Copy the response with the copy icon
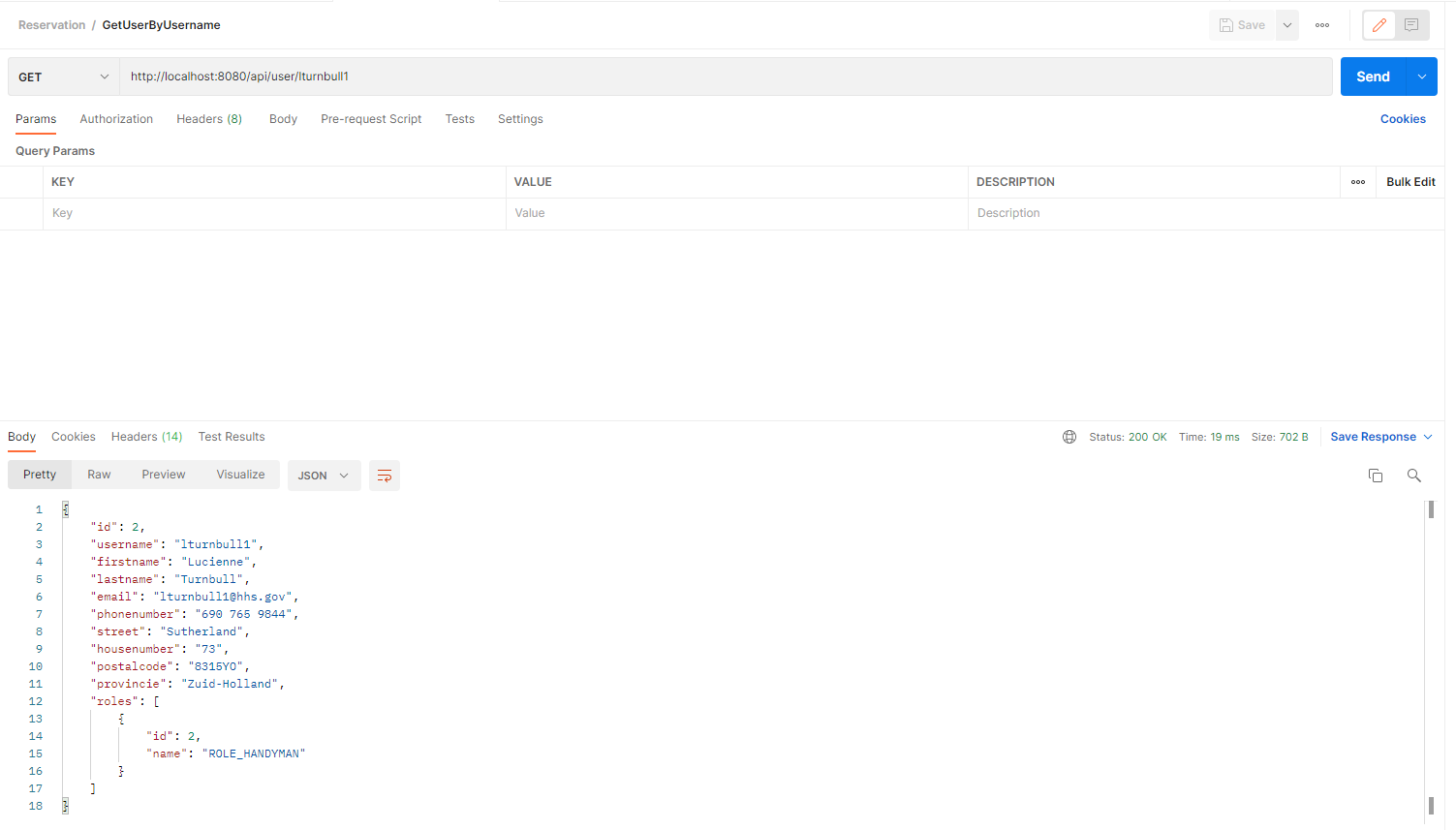Viewport: 1456px width, 830px height. pos(1376,476)
